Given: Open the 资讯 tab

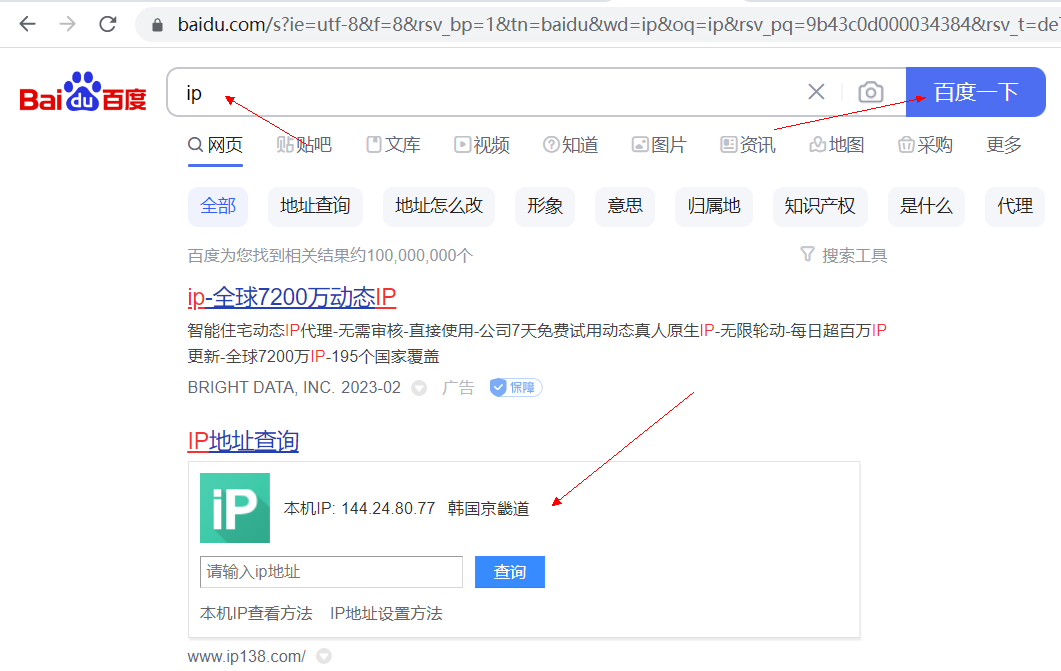Looking at the screenshot, I should click(x=748, y=145).
